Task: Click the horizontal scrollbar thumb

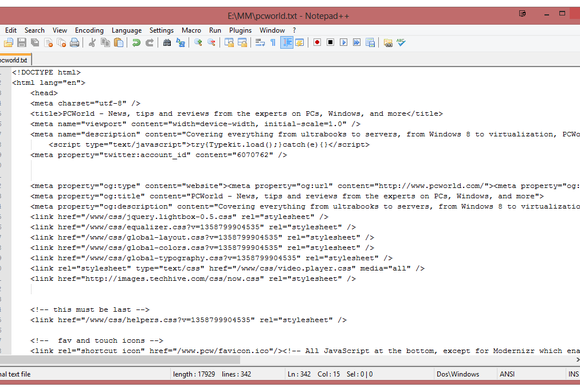Action: (120, 359)
